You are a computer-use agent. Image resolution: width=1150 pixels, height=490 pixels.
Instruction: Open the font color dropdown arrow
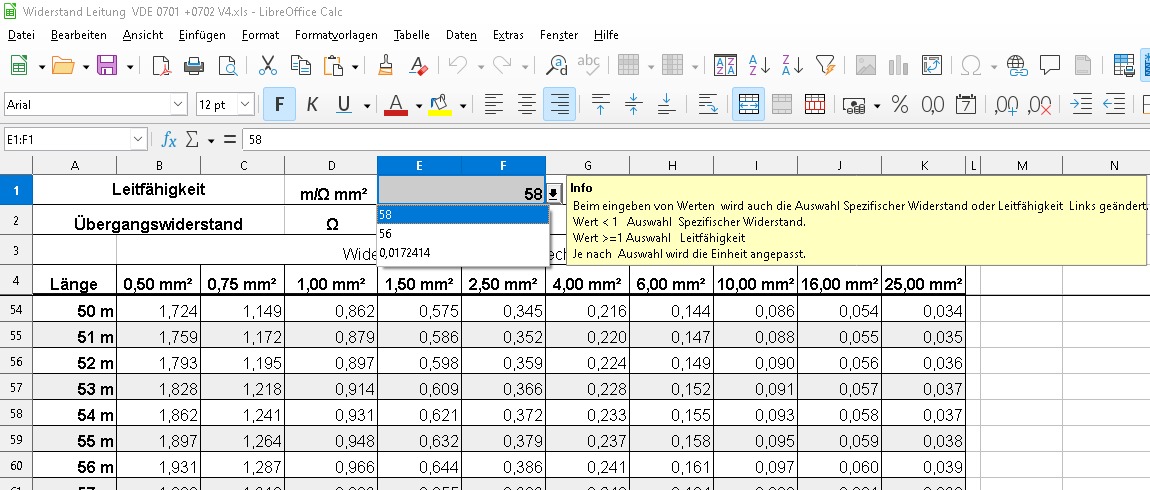click(x=419, y=106)
